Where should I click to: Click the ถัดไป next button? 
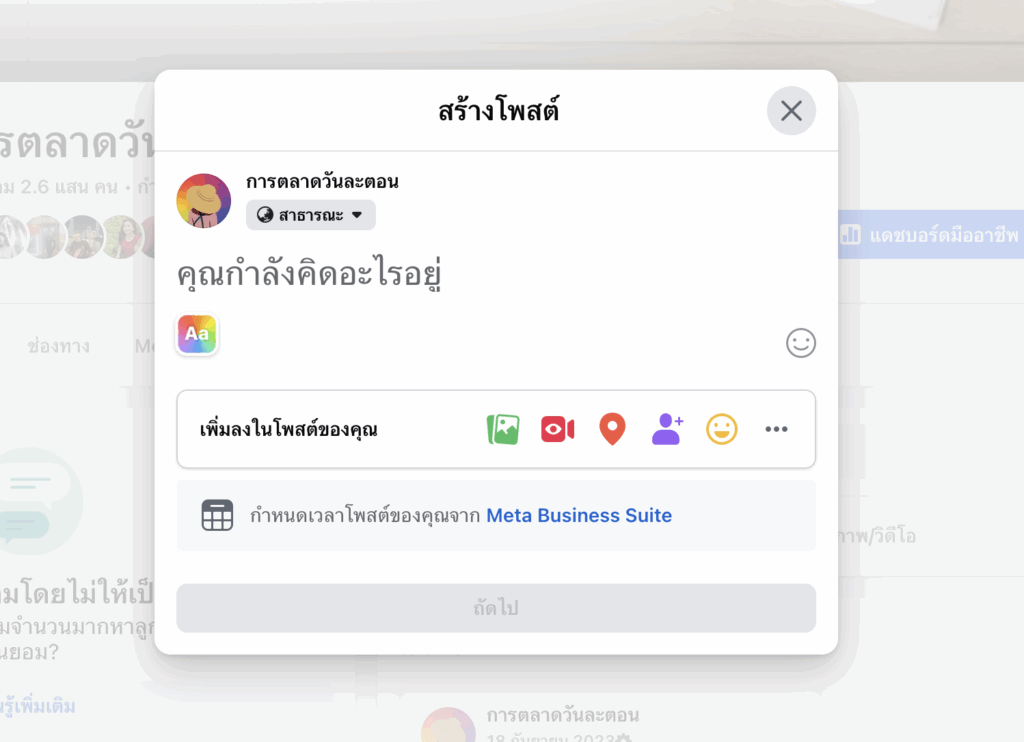[x=496, y=608]
